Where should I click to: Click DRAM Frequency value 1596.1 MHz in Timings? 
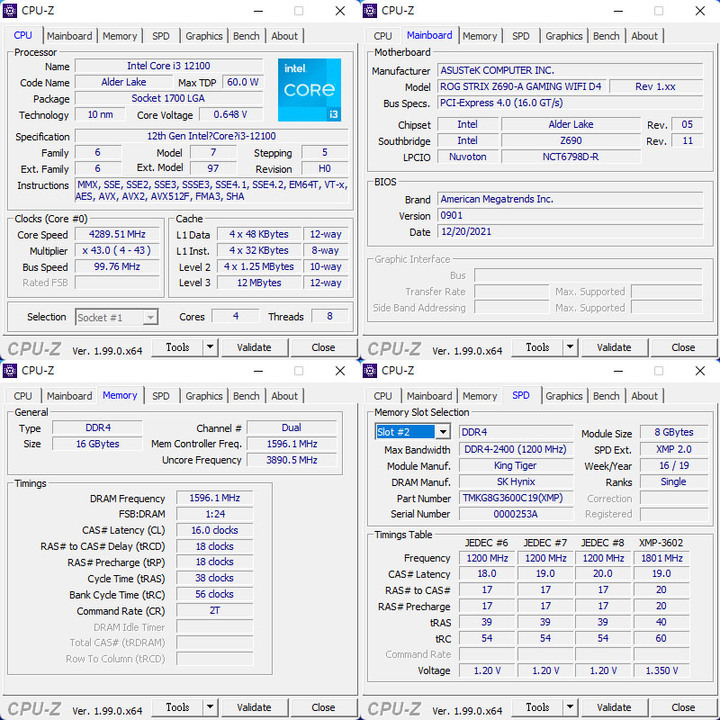215,498
